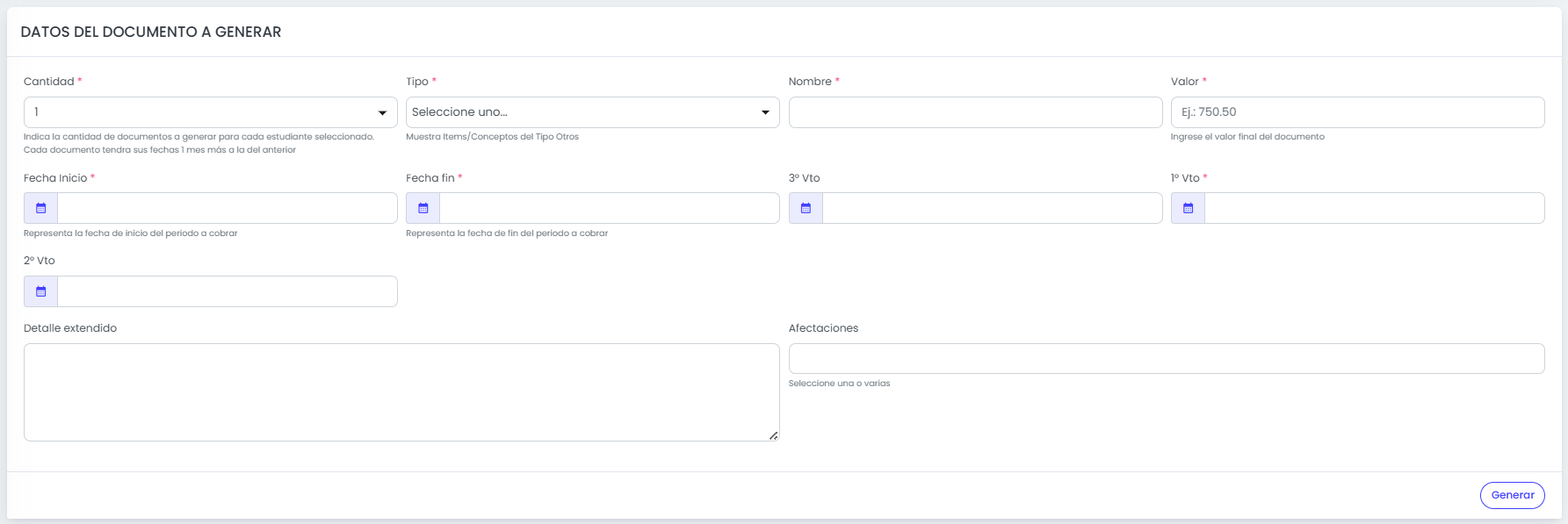Screen dimensions: 1568x524
Task: Open calendar icon for 2º Vto
Action: (40, 291)
